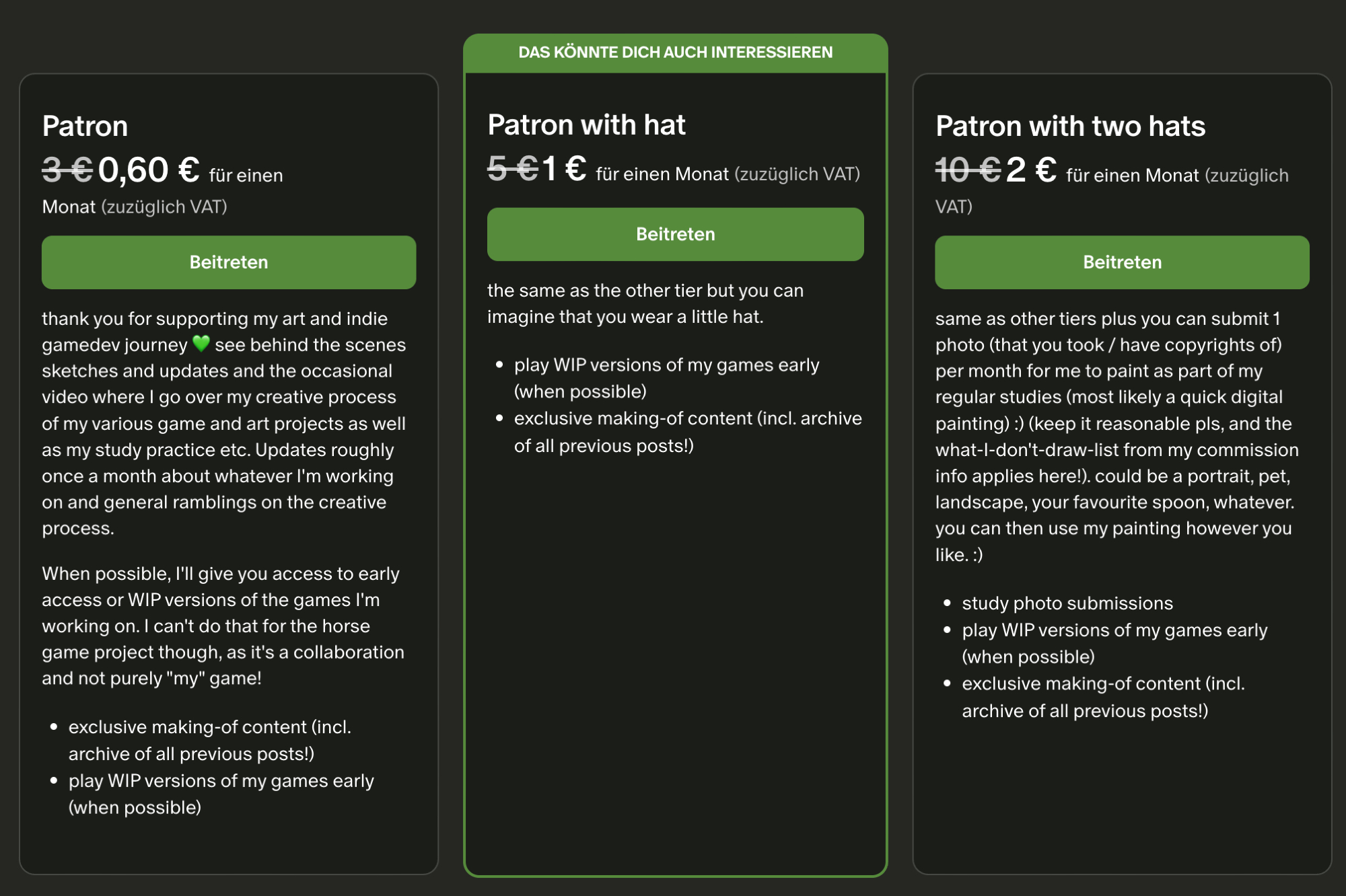This screenshot has width=1346, height=896.
Task: Click the "Das könnte dich auch interessieren" banner
Action: click(x=675, y=52)
